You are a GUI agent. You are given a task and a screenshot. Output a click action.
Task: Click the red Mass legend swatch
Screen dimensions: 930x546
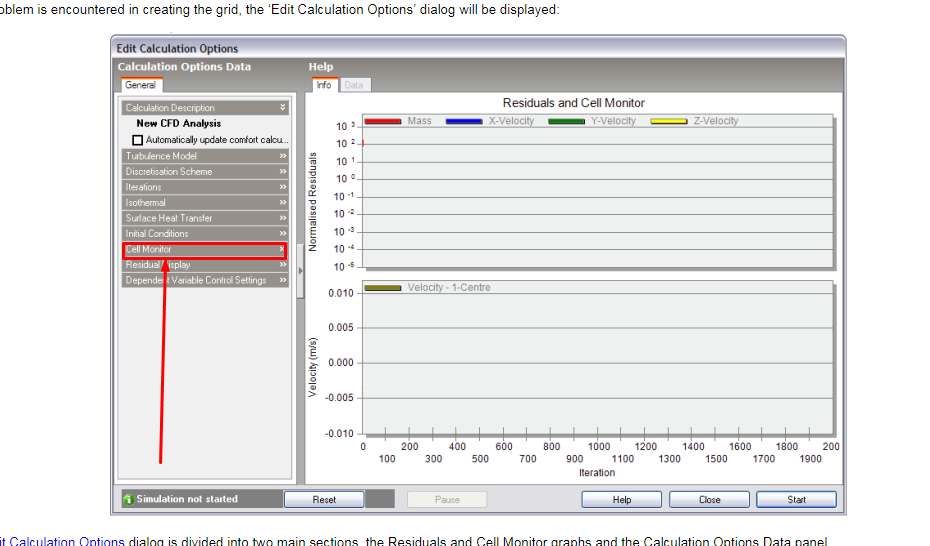click(x=383, y=121)
